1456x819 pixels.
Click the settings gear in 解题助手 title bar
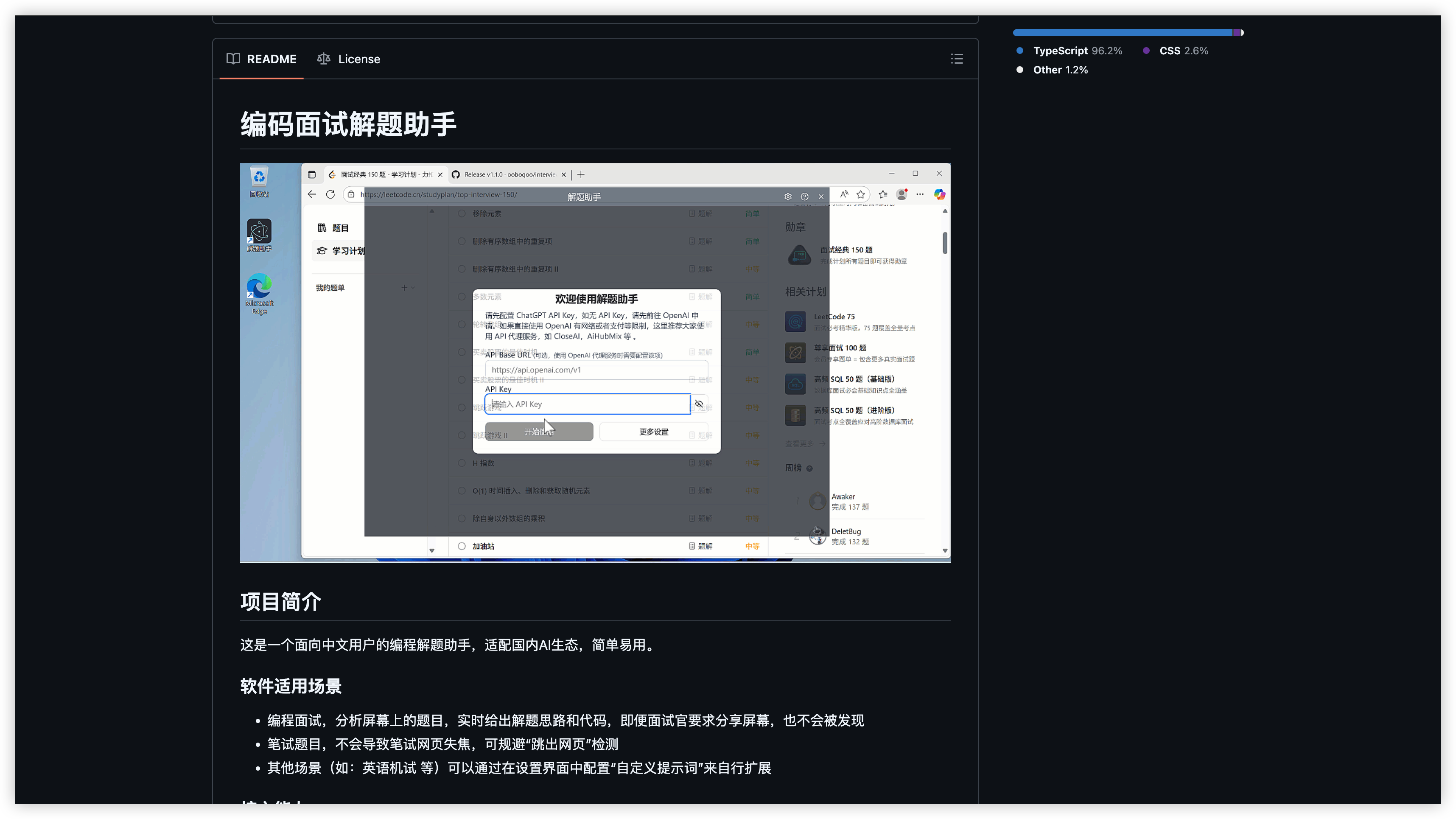click(788, 197)
